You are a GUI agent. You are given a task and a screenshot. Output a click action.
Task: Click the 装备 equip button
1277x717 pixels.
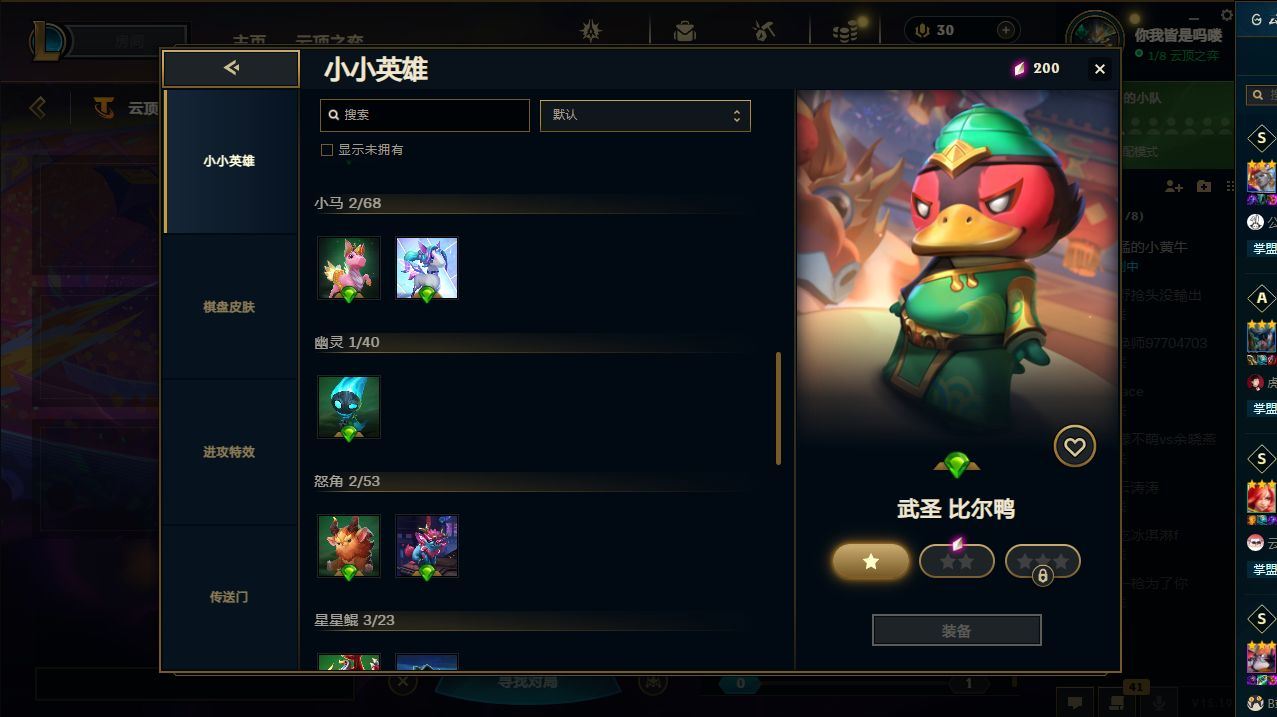tap(957, 631)
